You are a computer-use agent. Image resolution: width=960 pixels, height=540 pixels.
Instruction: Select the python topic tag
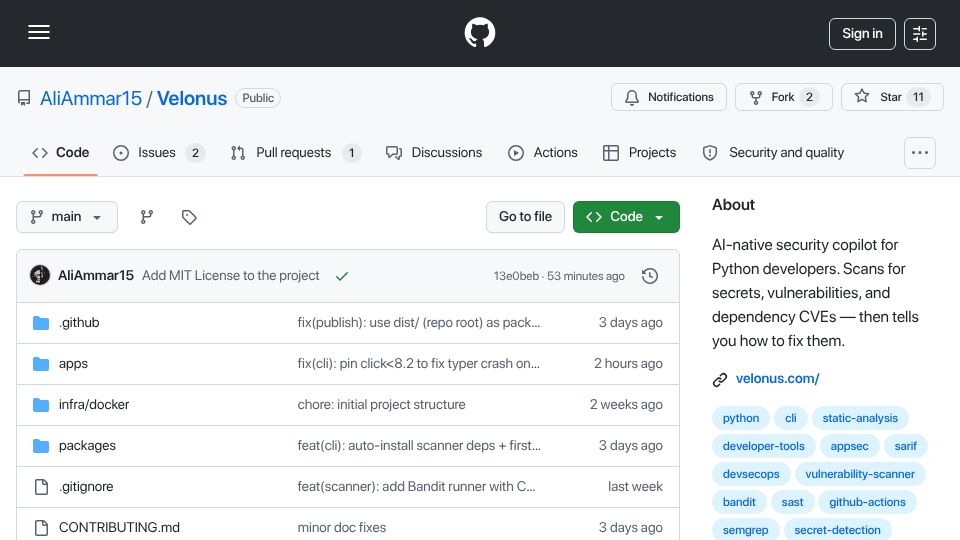741,418
